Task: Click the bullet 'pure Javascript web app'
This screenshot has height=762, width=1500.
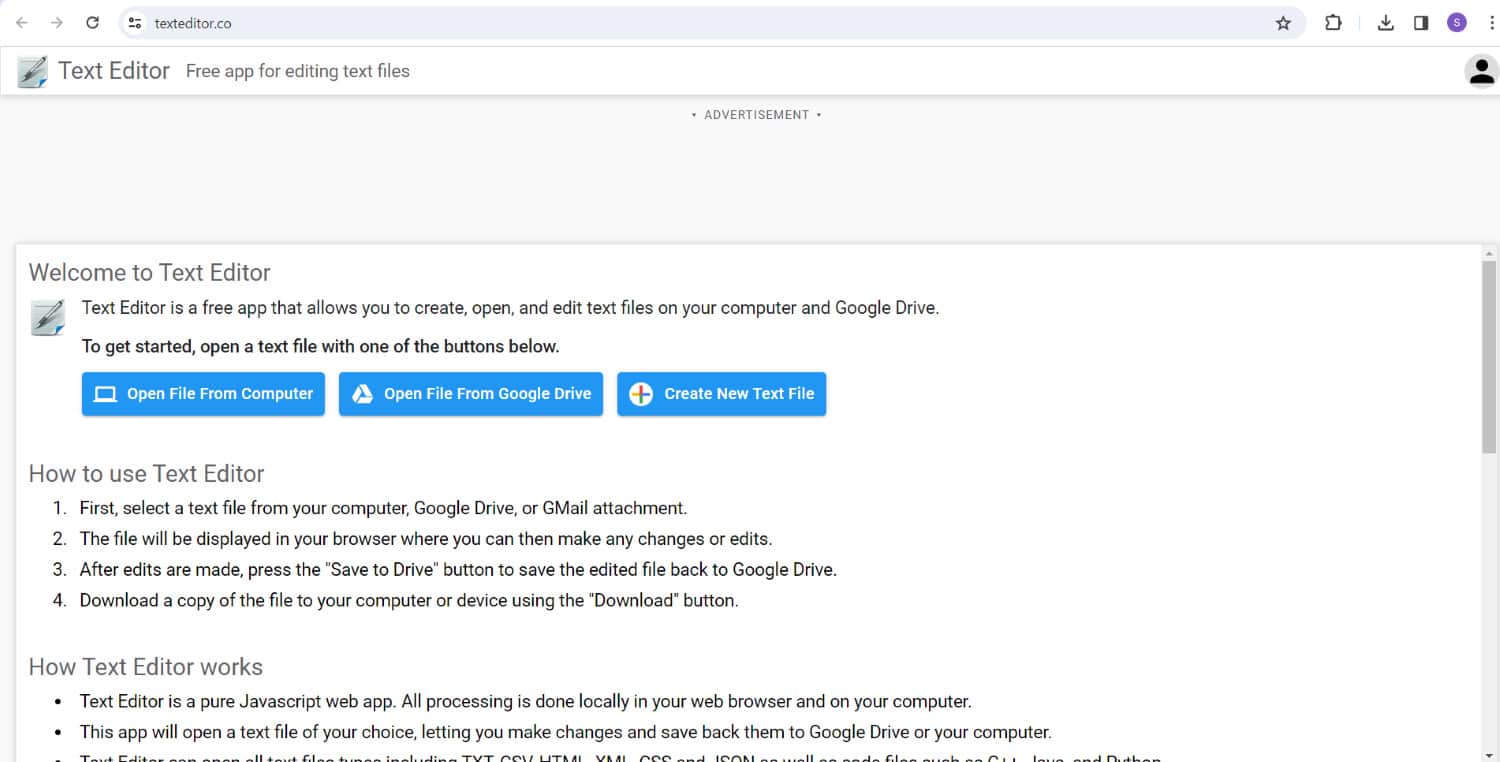Action: point(526,702)
